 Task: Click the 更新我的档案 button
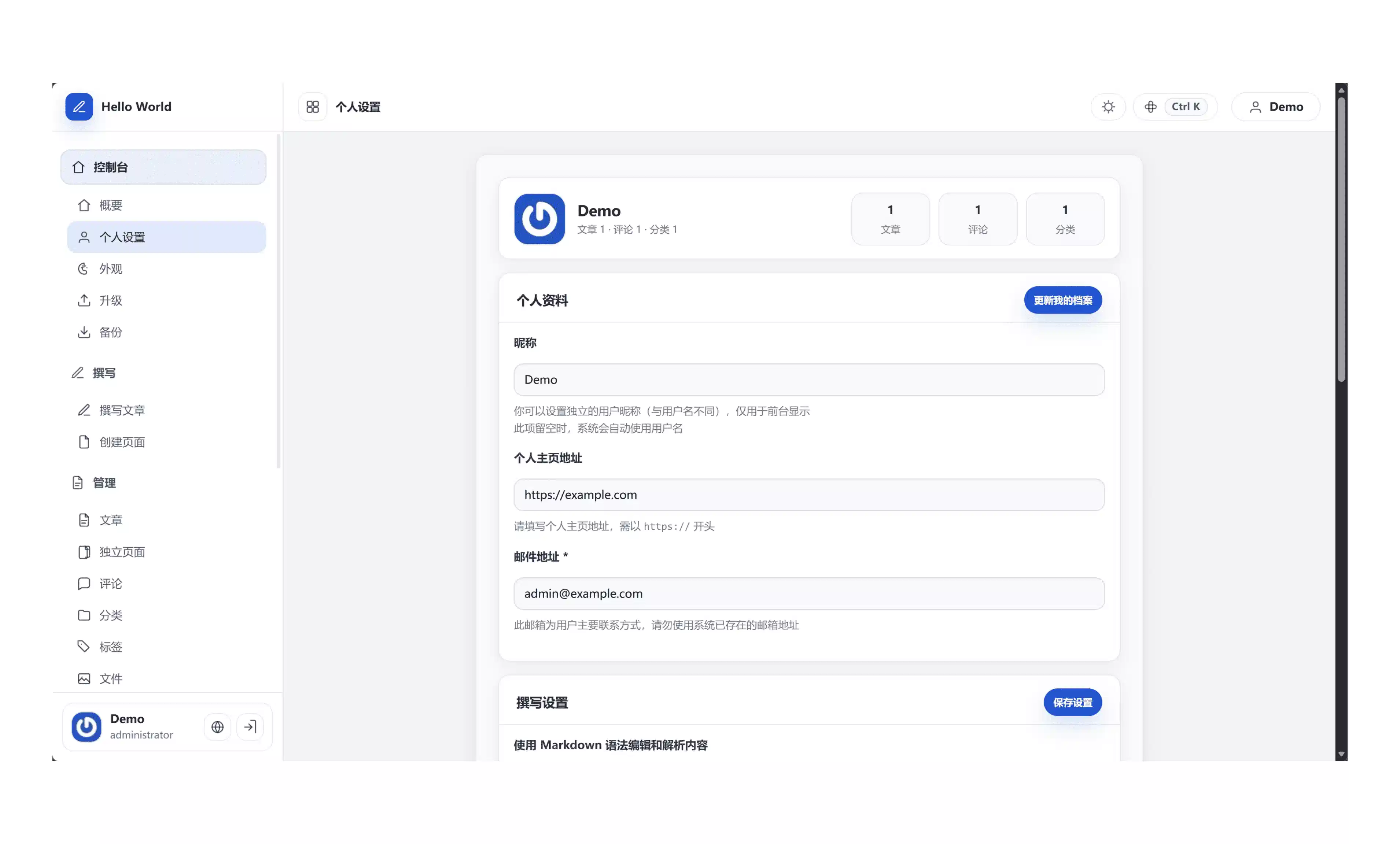pyautogui.click(x=1062, y=300)
